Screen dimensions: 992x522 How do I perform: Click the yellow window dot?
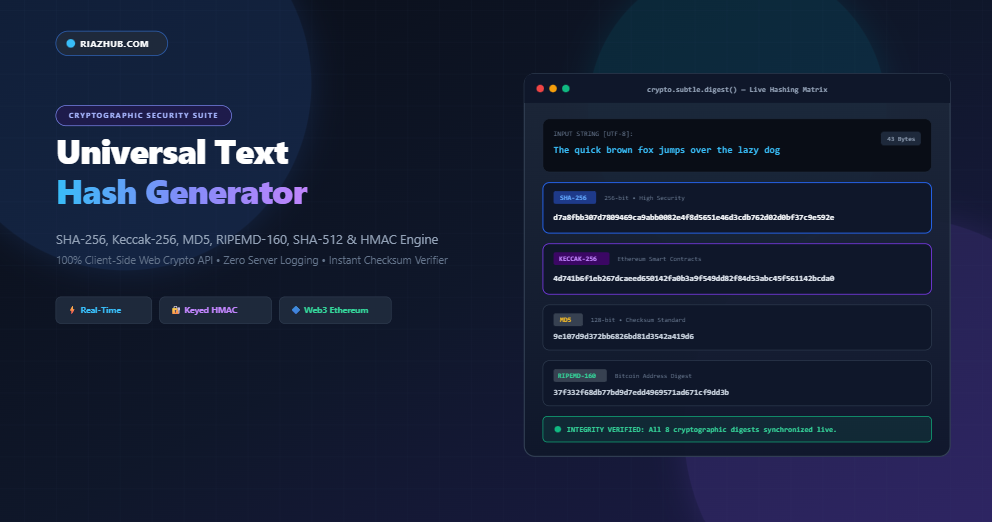tap(553, 89)
